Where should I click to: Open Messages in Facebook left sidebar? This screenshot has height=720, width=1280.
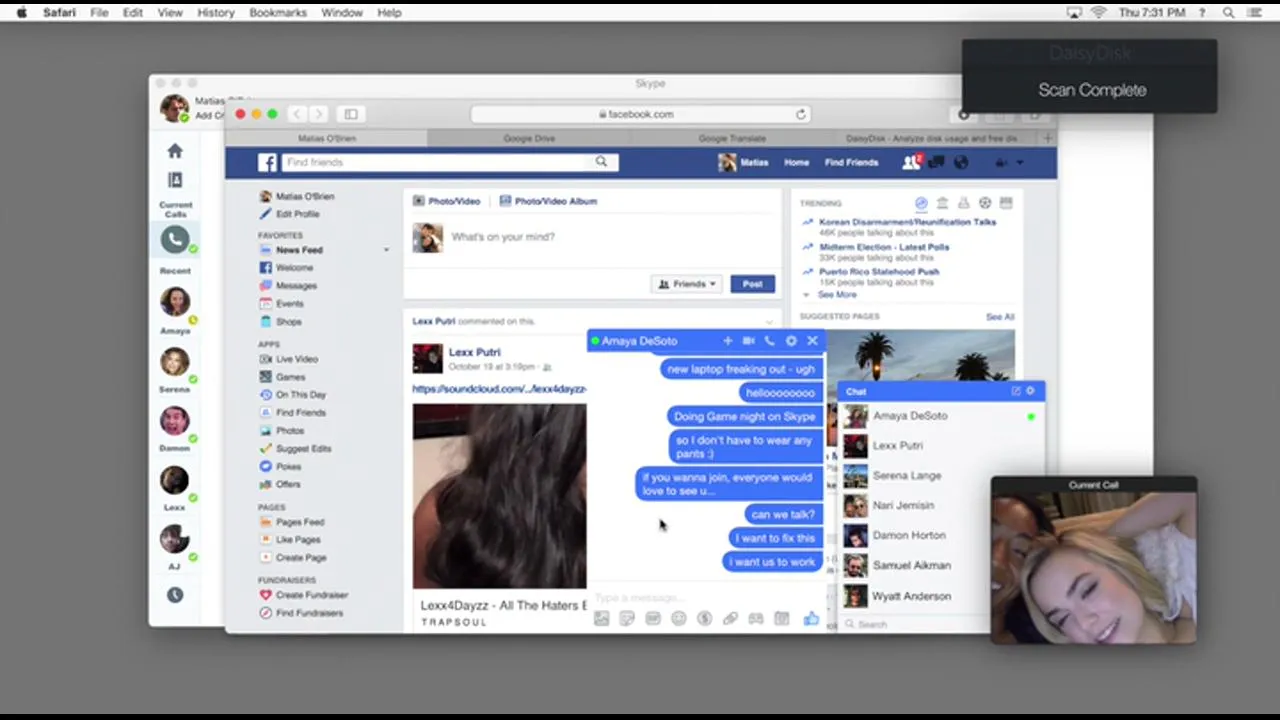coord(296,286)
